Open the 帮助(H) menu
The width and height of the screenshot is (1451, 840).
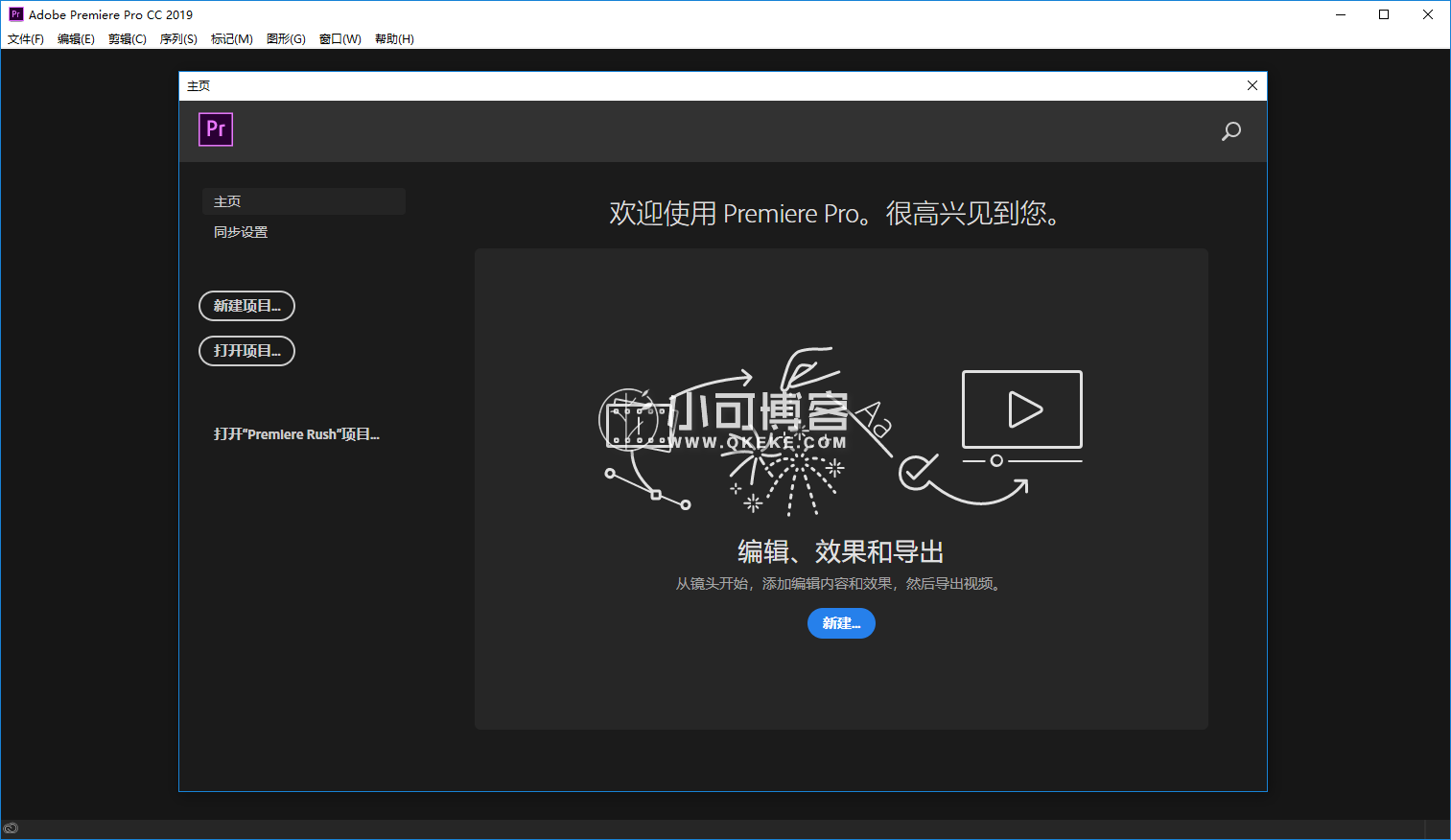click(394, 39)
